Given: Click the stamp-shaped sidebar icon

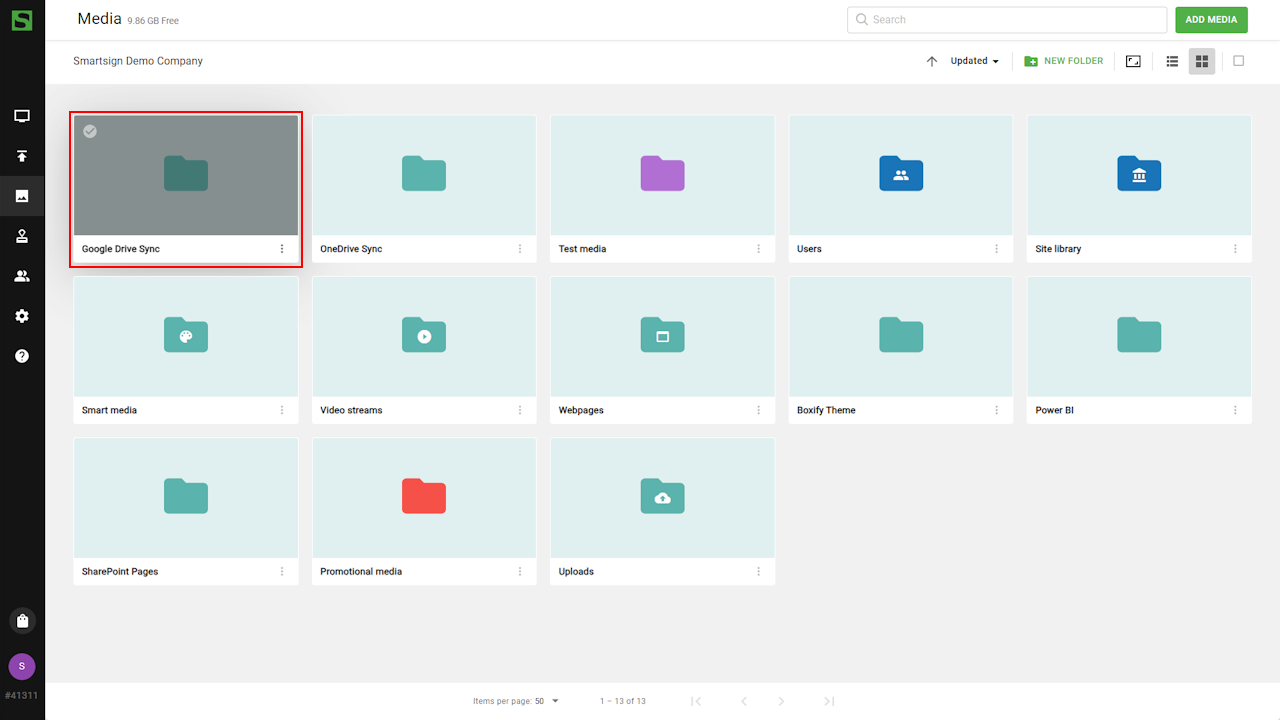Looking at the screenshot, I should tap(22, 236).
